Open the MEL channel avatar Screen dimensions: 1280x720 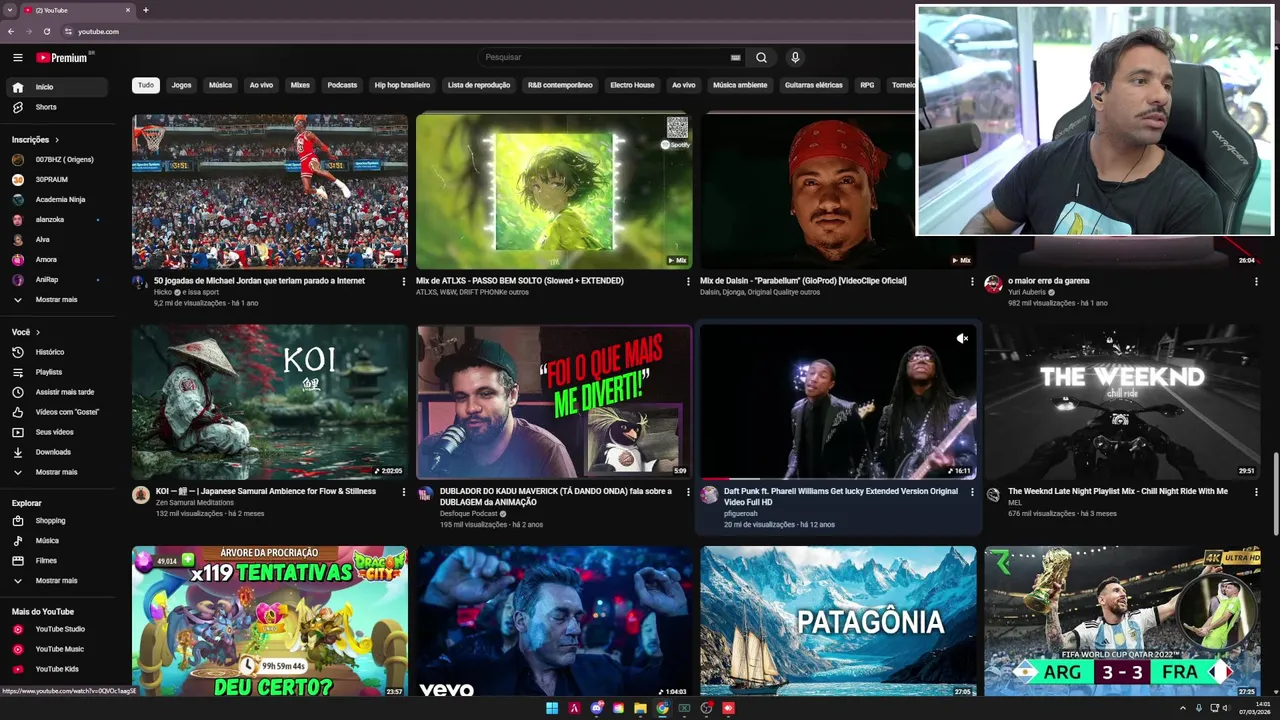[x=993, y=494]
